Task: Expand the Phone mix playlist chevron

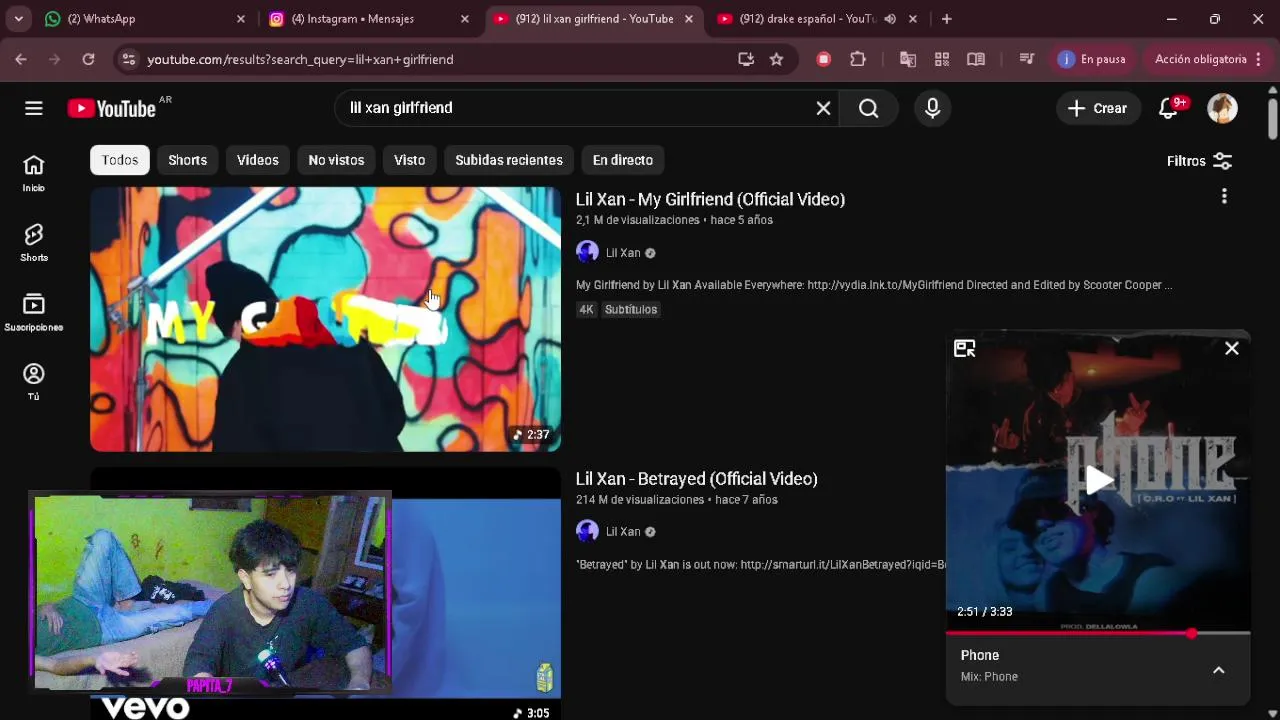Action: click(1219, 670)
